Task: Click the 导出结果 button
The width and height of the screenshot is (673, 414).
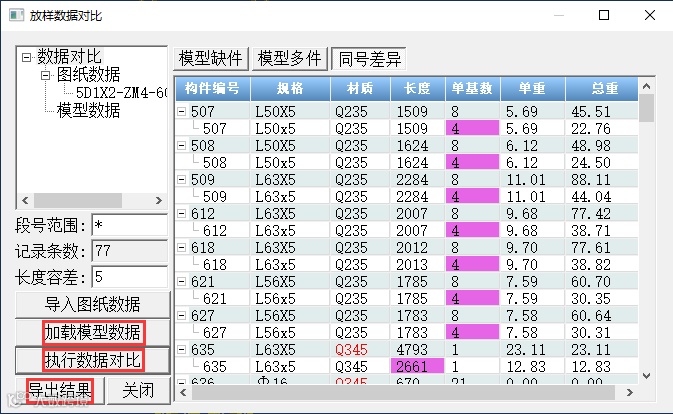Action: [60, 390]
